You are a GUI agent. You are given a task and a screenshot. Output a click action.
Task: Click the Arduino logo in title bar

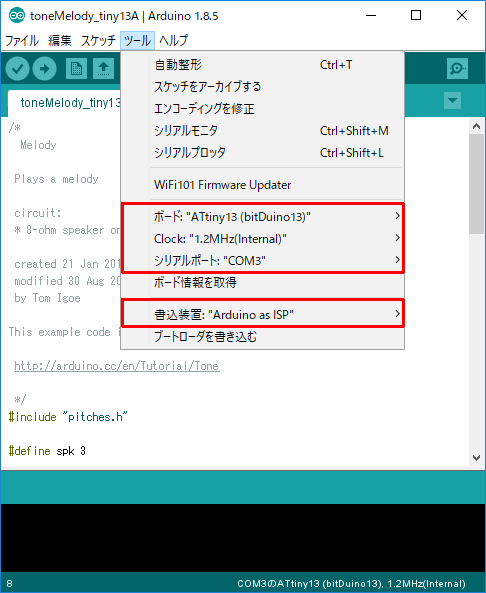pyautogui.click(x=16, y=16)
